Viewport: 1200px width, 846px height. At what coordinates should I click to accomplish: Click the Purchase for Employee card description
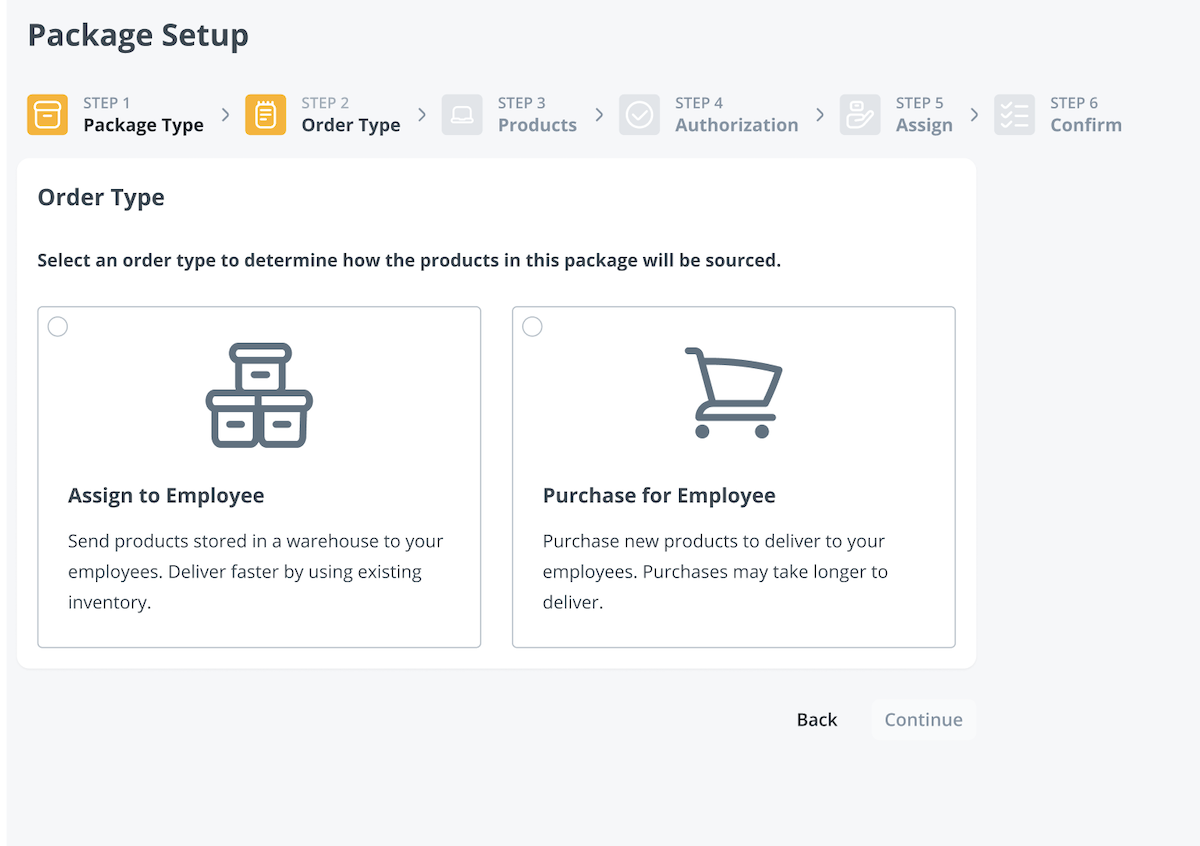point(715,572)
